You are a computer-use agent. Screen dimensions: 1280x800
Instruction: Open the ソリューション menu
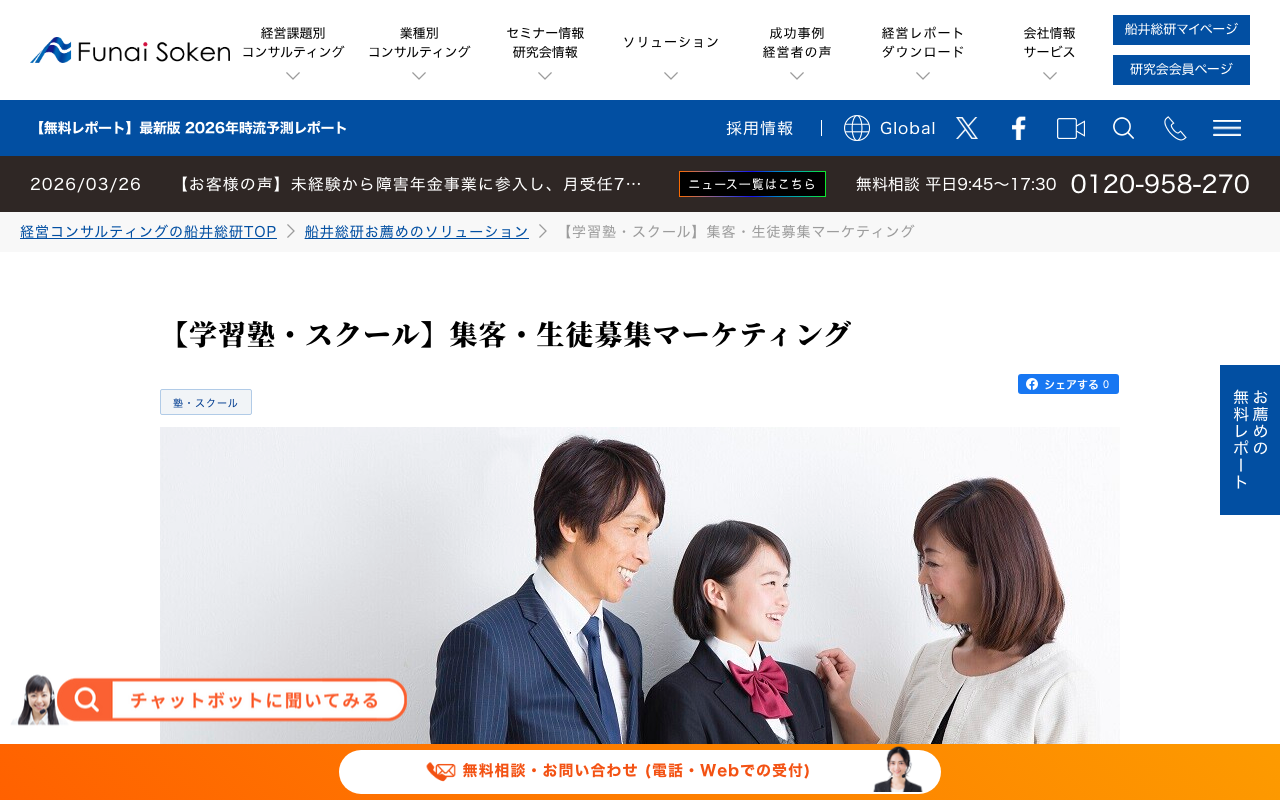click(x=671, y=51)
